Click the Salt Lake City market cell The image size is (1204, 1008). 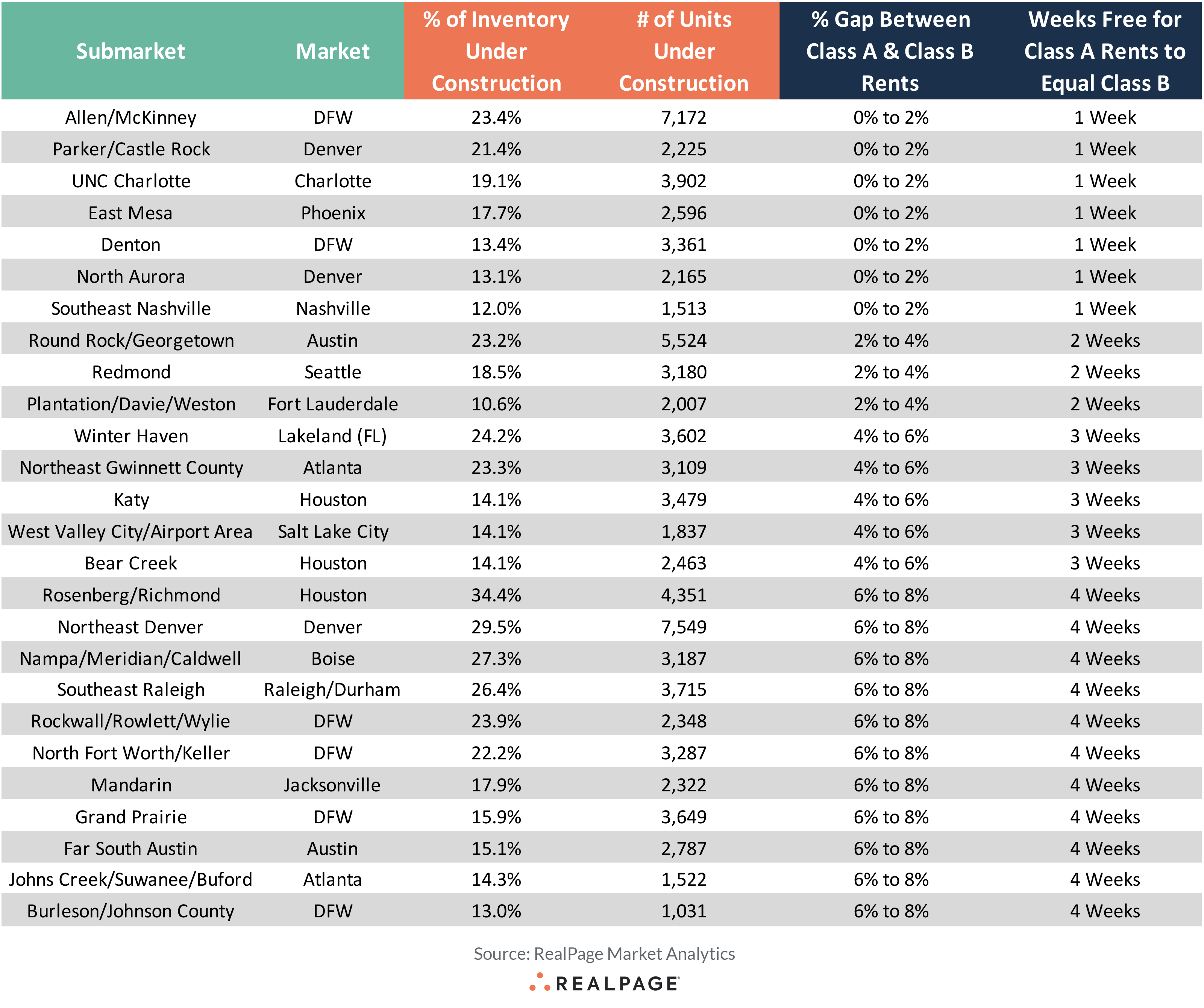point(332,531)
